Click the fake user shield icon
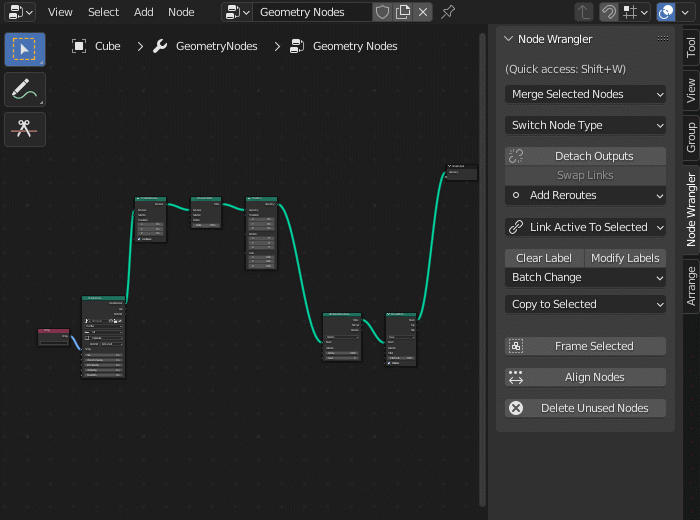 pos(382,12)
